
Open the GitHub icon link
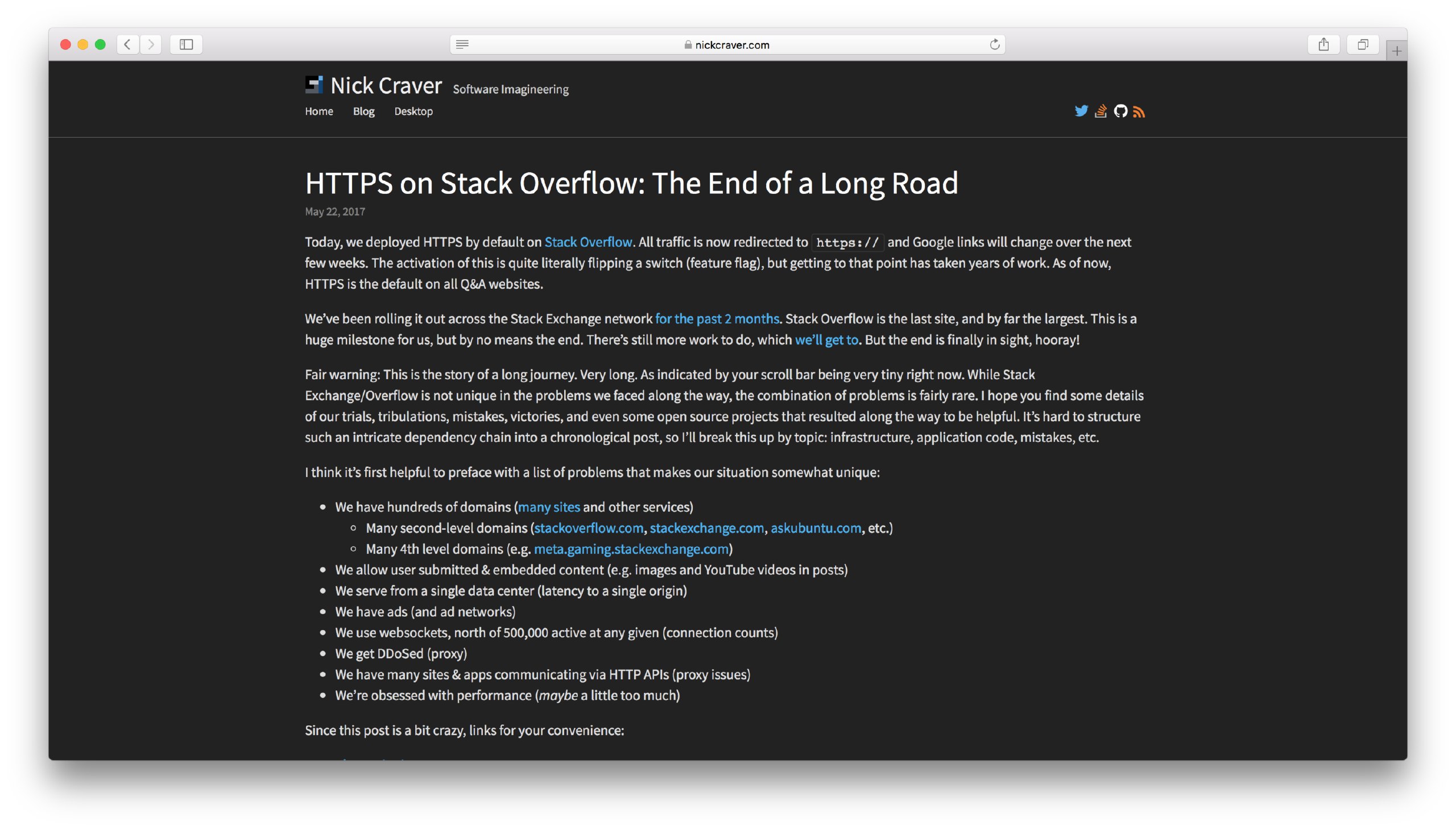(x=1120, y=111)
